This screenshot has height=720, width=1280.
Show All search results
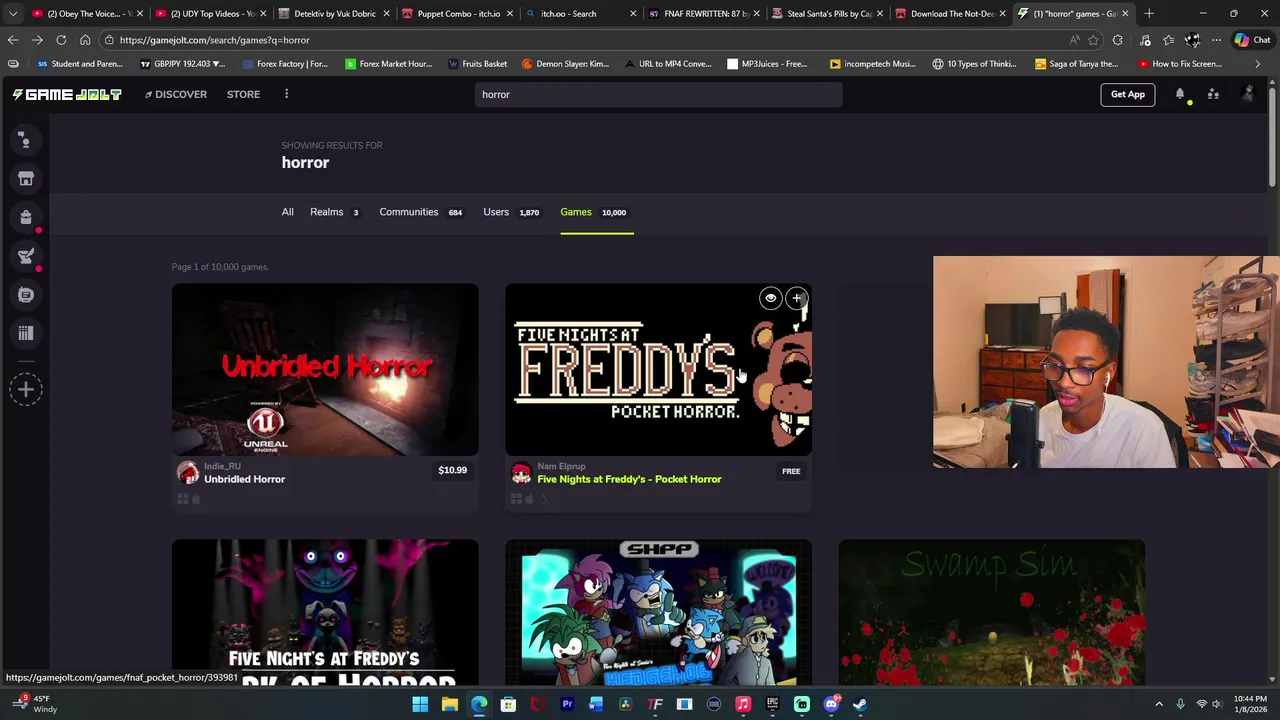click(x=287, y=212)
